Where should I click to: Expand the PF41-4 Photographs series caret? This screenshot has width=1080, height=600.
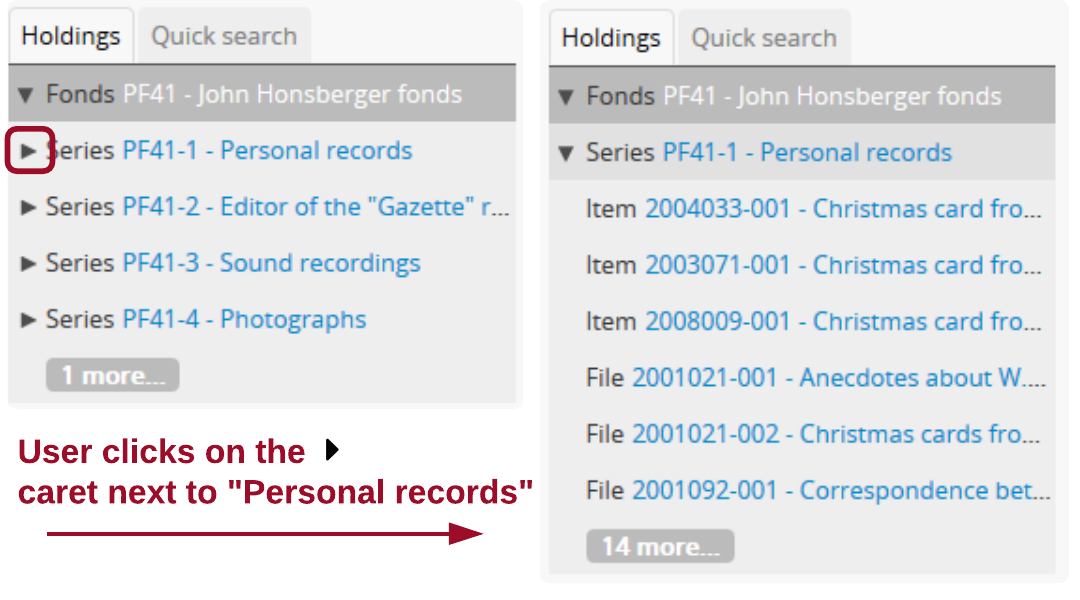(29, 320)
